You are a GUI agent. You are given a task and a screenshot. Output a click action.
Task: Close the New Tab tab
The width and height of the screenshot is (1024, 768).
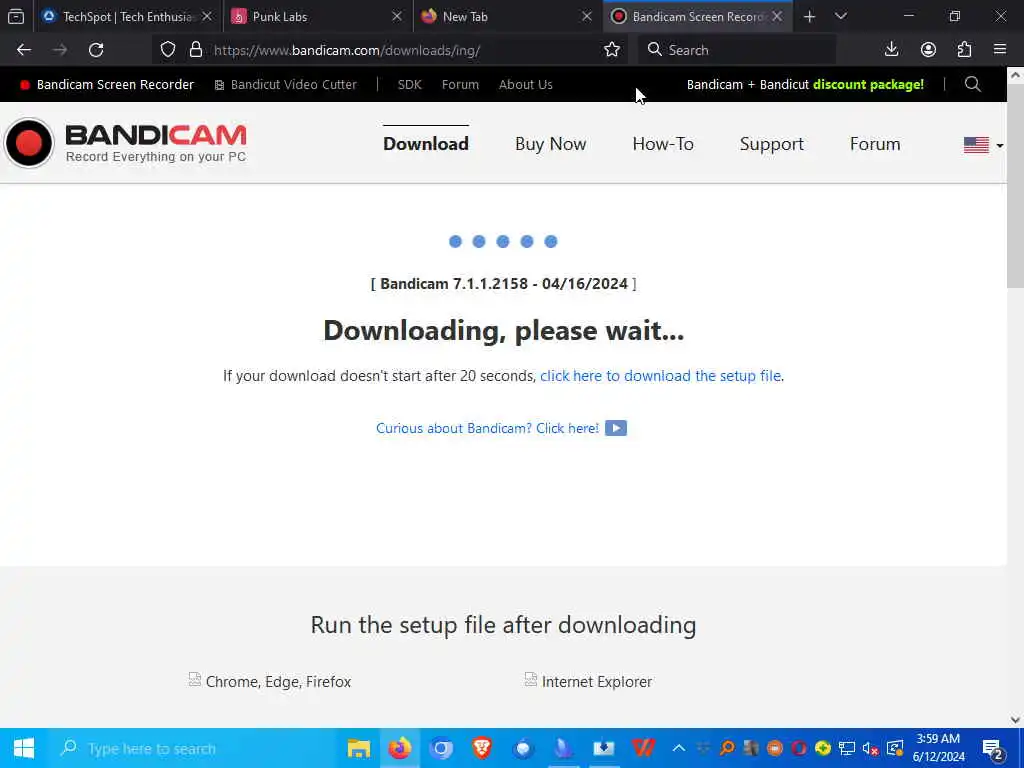coord(586,16)
